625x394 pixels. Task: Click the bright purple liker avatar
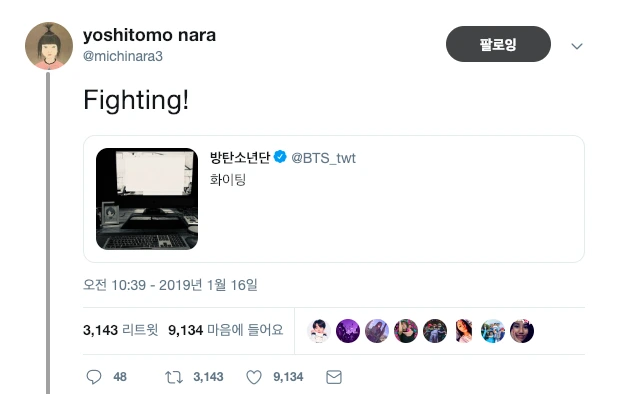coord(348,331)
